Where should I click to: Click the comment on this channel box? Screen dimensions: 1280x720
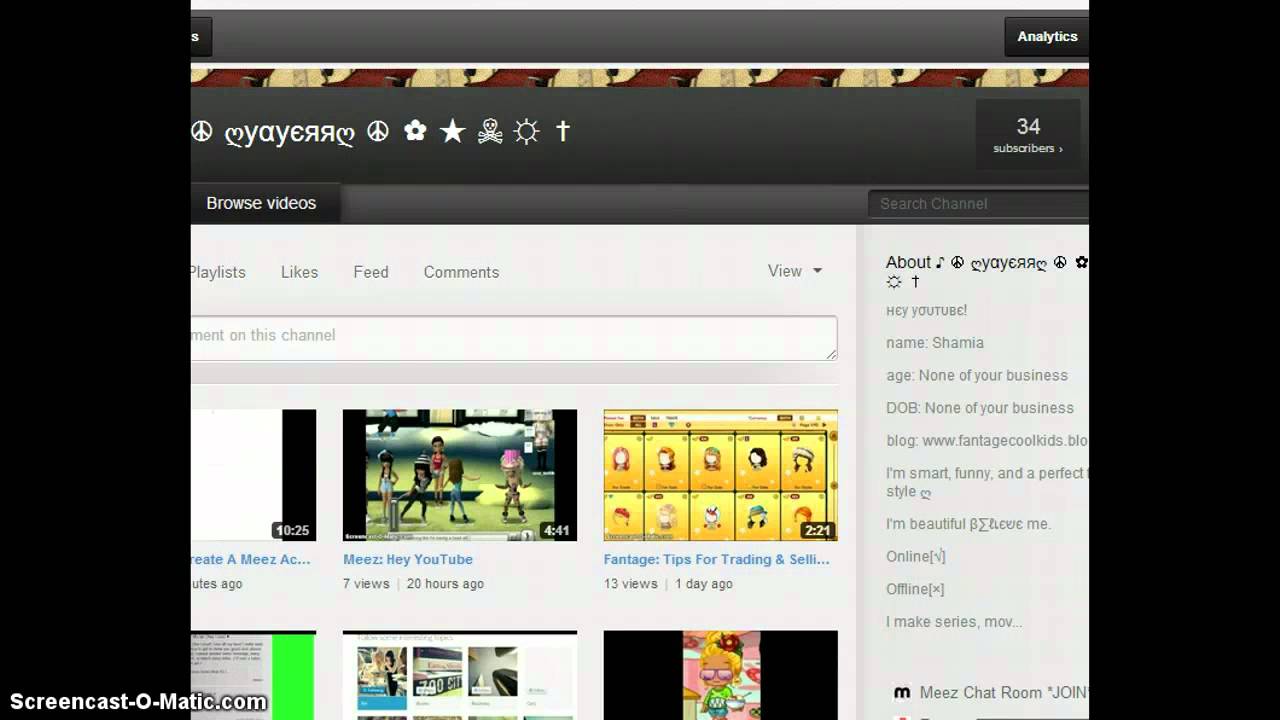tap(514, 337)
